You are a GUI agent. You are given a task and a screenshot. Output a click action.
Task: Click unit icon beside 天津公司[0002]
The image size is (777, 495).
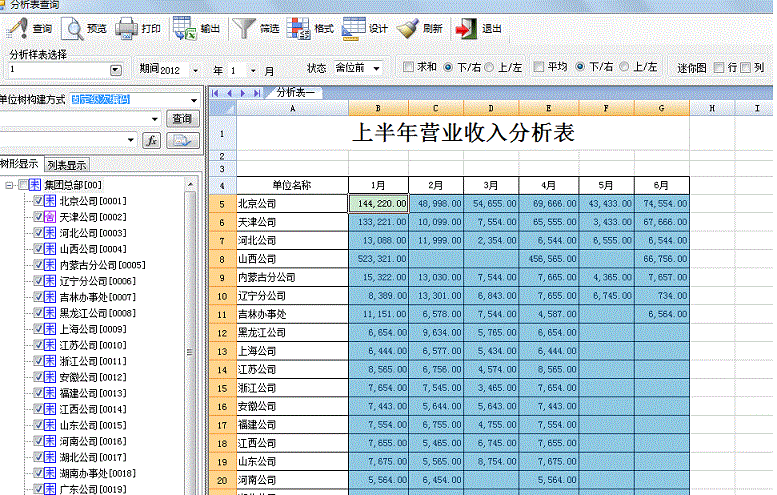[x=50, y=217]
